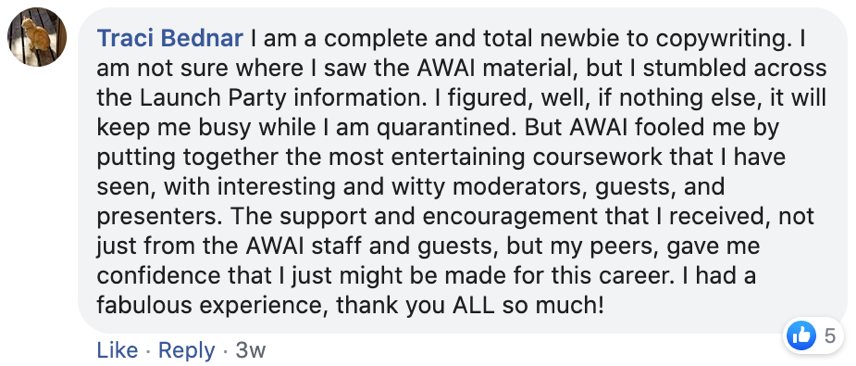Click the word 'confidence' in the comment

coord(152,276)
